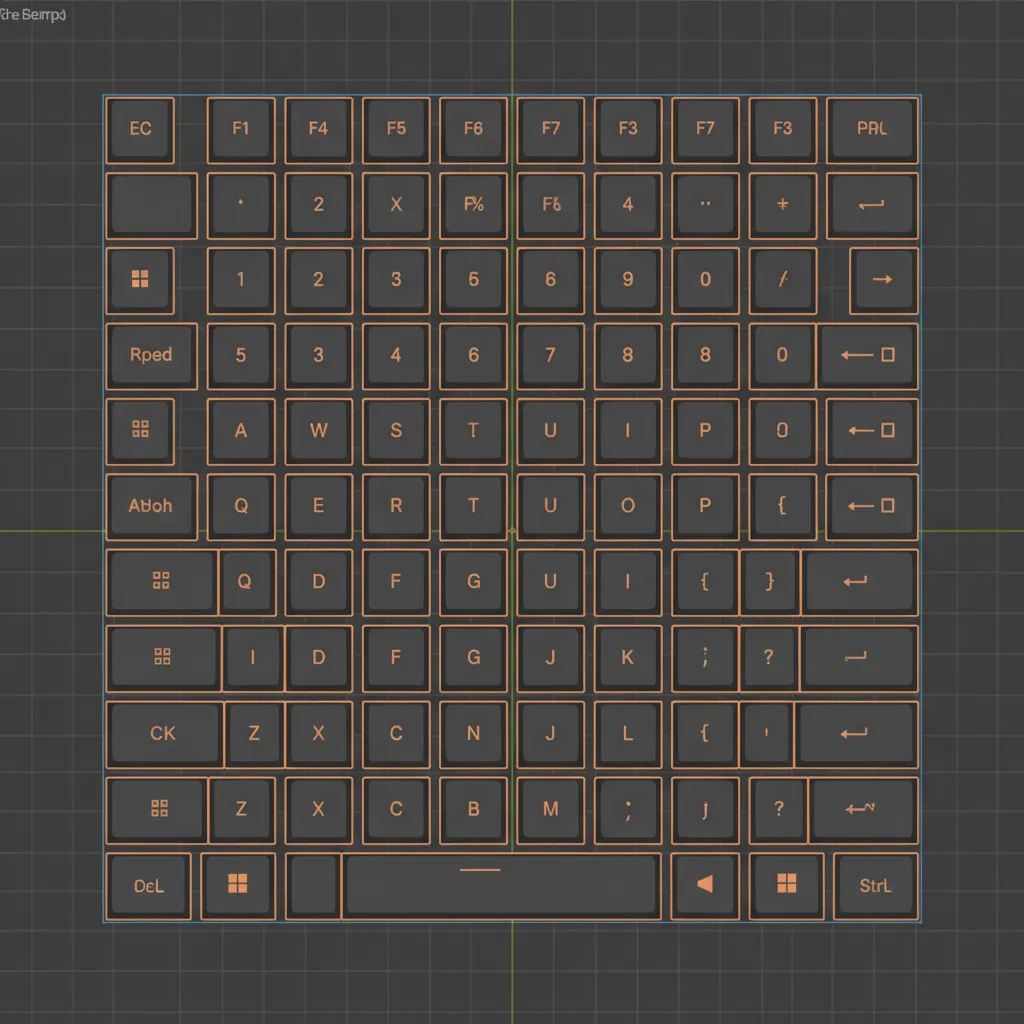Click the grid icon key left of the Z key
The height and width of the screenshot is (1024, 1024).
161,810
